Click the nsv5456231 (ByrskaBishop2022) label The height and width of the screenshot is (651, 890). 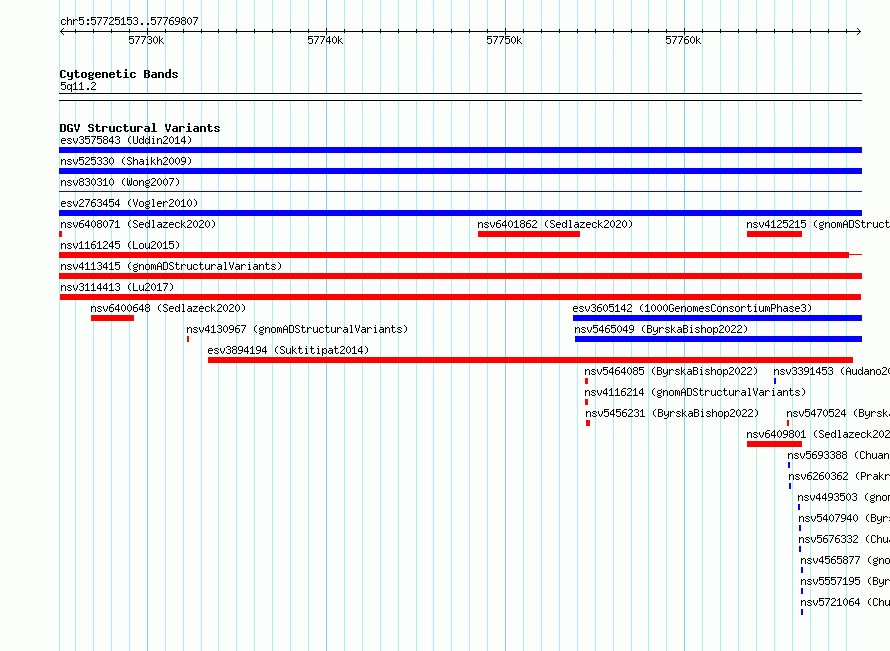pyautogui.click(x=672, y=413)
